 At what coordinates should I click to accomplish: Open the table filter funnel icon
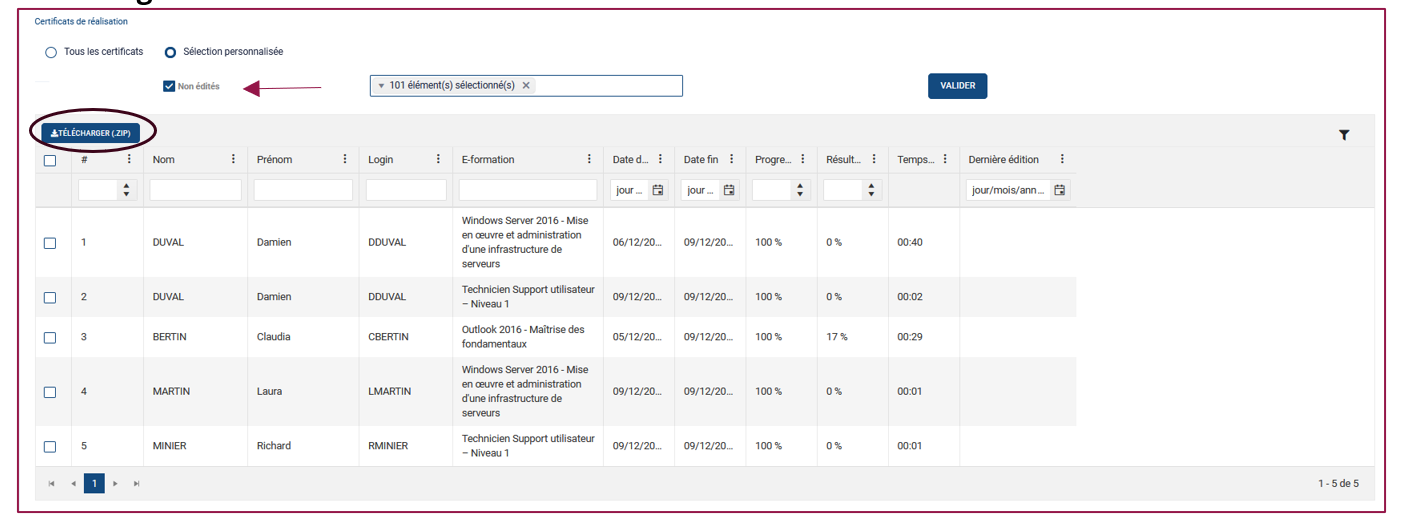coord(1344,134)
